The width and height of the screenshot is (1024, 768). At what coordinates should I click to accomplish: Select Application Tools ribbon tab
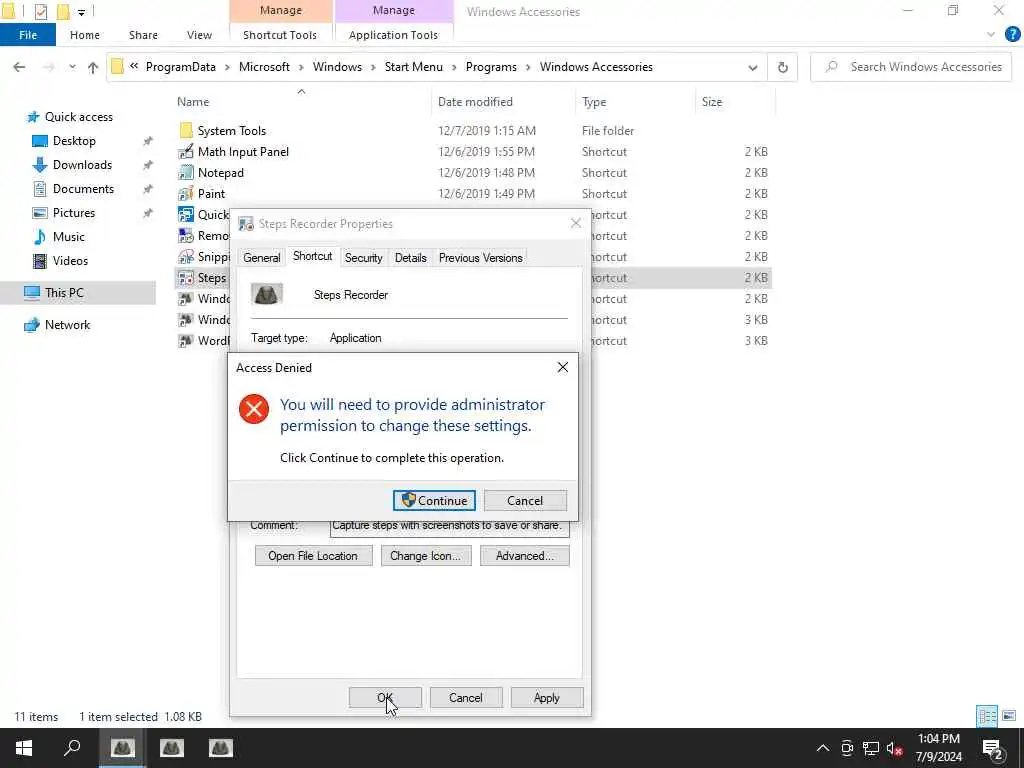coord(393,35)
